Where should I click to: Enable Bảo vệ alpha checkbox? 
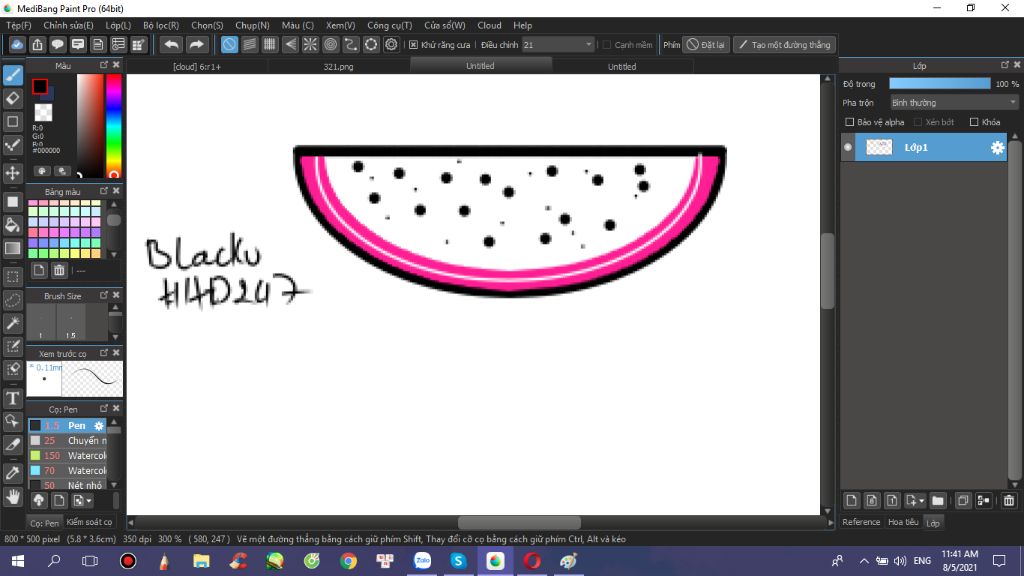coord(850,122)
